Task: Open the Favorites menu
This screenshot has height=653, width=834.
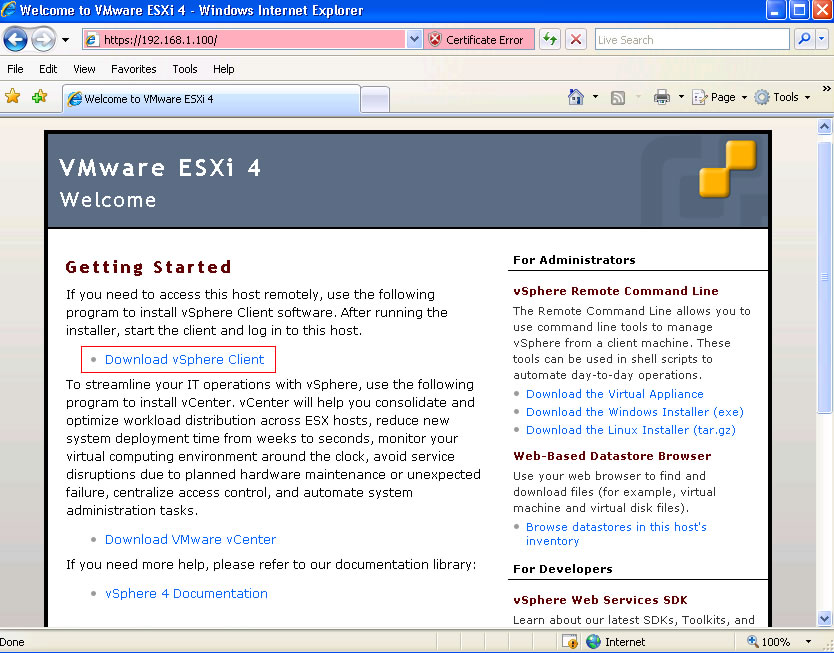Action: coord(134,69)
